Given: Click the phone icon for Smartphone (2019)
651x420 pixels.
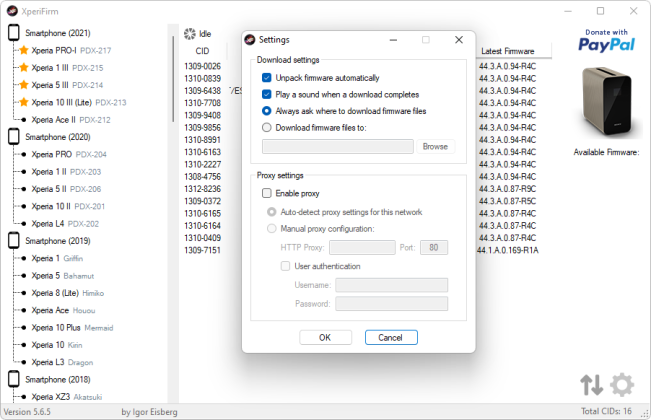Looking at the screenshot, I should [14, 241].
